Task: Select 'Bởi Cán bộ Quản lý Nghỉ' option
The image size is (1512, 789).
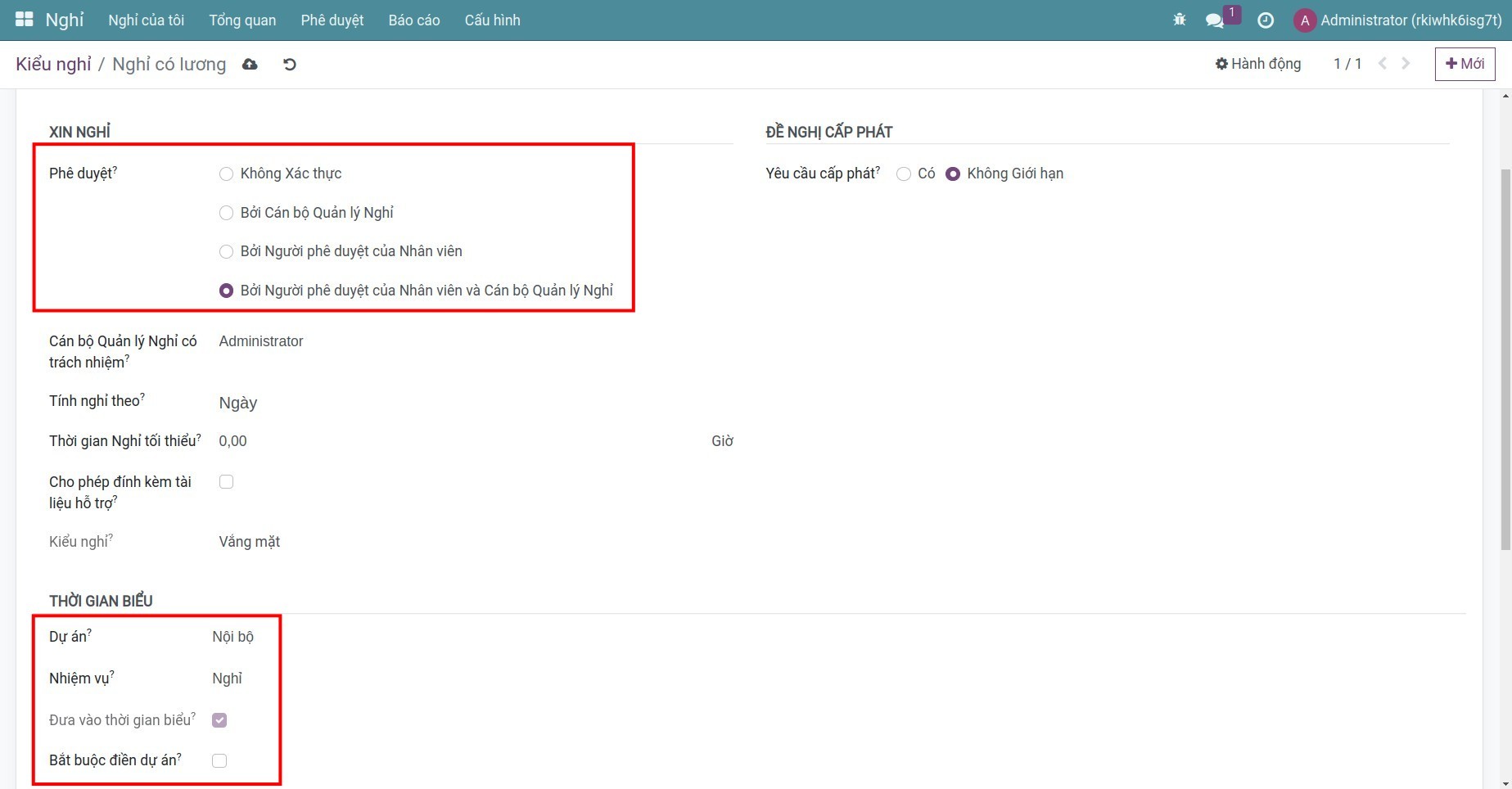Action: click(227, 213)
